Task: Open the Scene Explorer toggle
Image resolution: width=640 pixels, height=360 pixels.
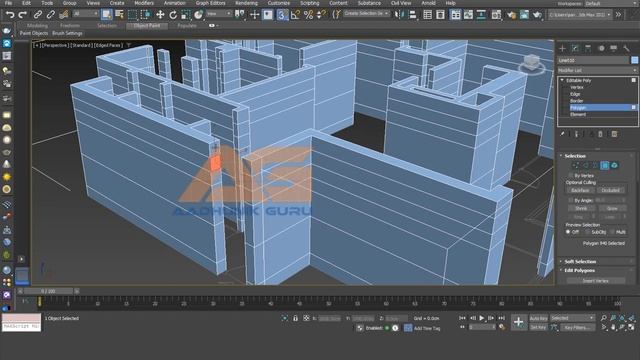Action: (427, 15)
